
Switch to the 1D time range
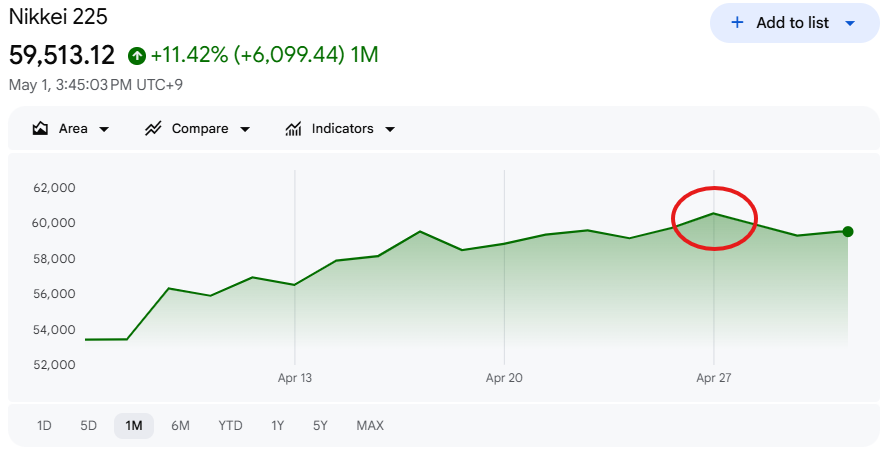pos(44,426)
